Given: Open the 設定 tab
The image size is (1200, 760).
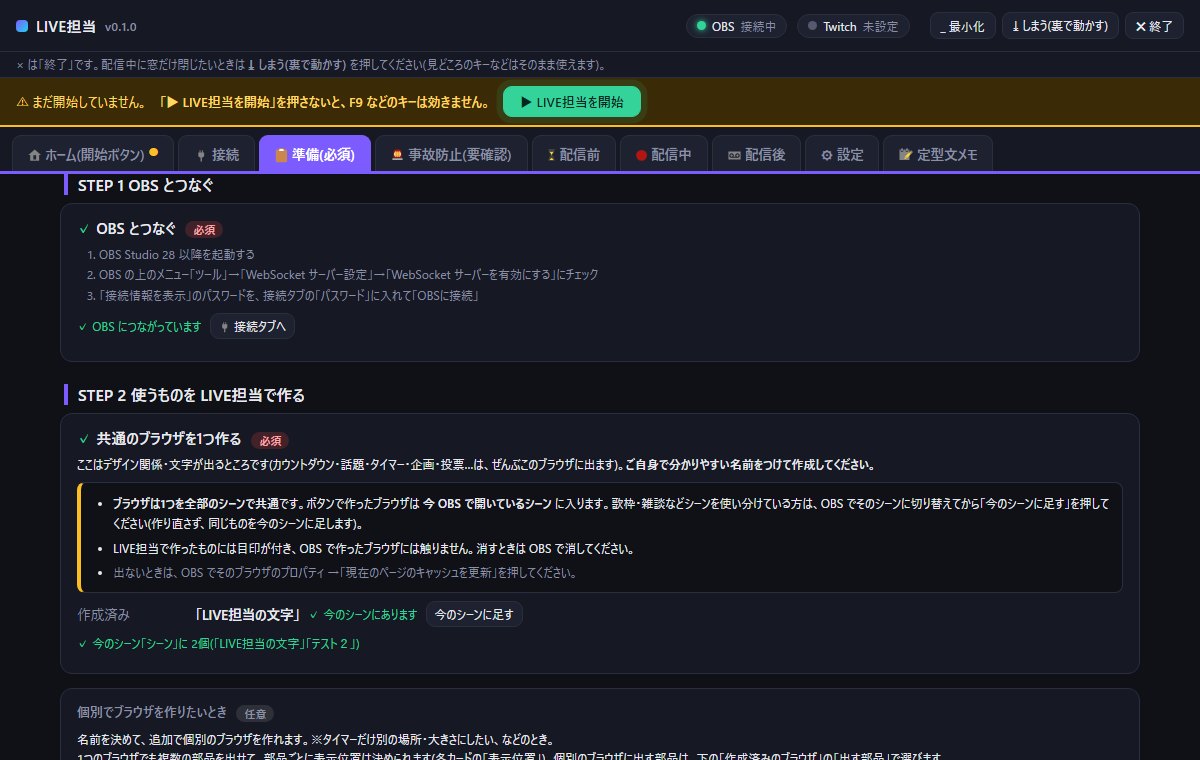Looking at the screenshot, I should 842,154.
